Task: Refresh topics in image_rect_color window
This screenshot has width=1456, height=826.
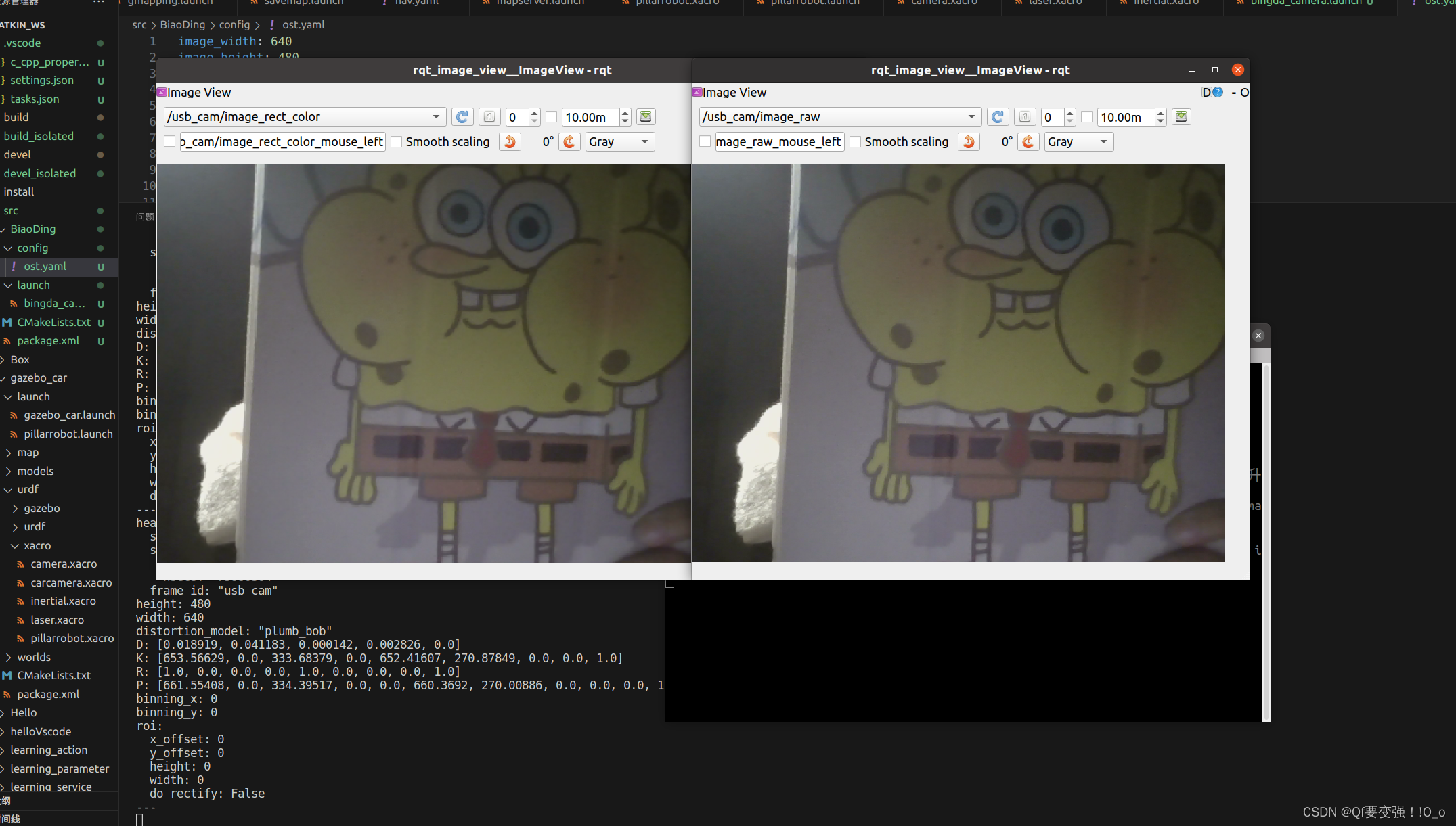Action: tap(462, 117)
